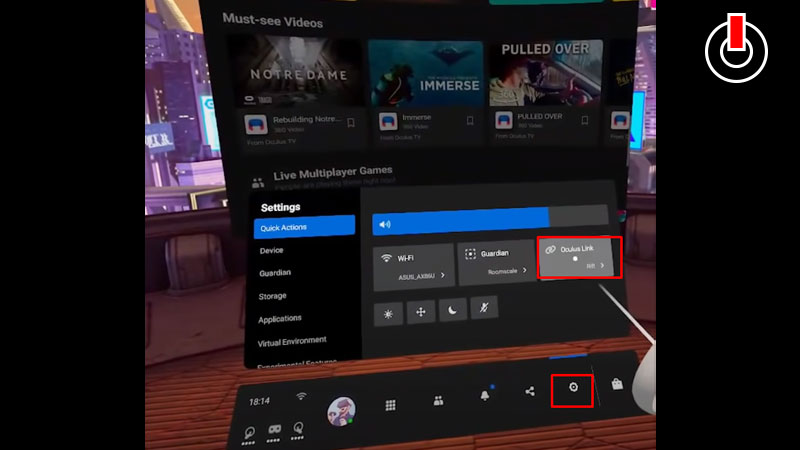Click the ASUS network name text
This screenshot has width=800, height=450.
click(x=416, y=277)
